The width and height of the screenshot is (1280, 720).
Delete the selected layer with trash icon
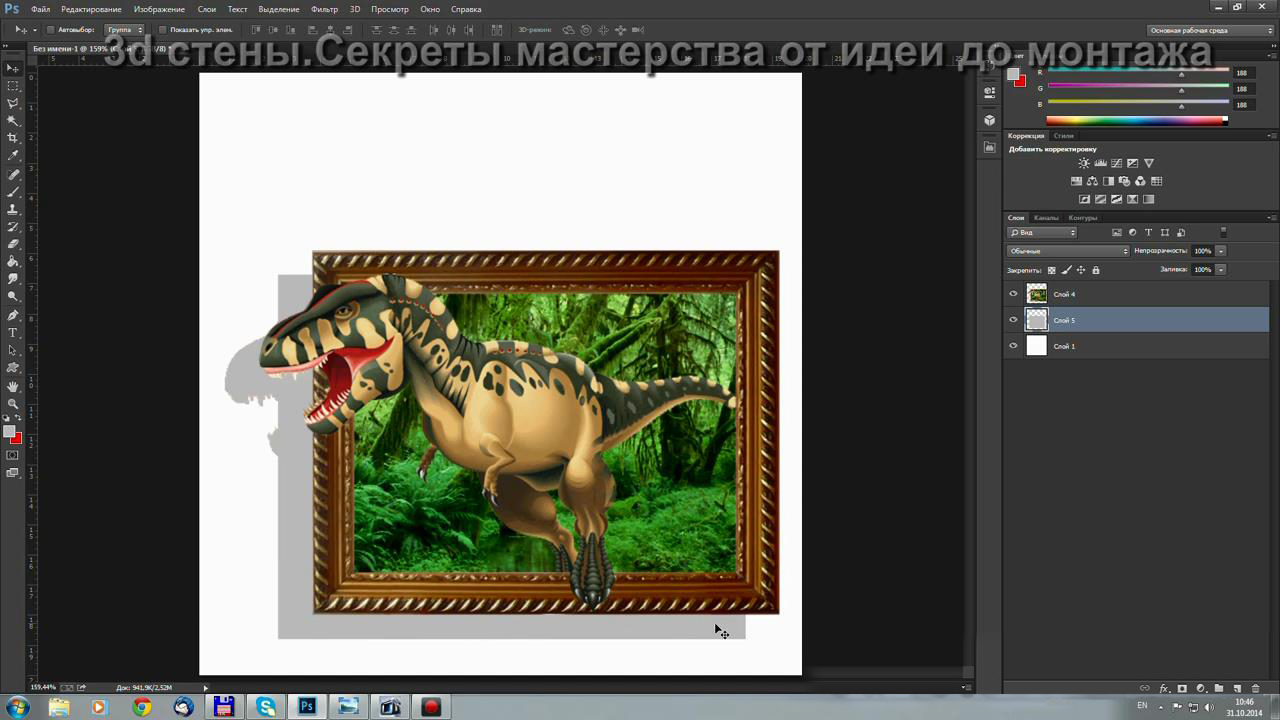point(1255,688)
